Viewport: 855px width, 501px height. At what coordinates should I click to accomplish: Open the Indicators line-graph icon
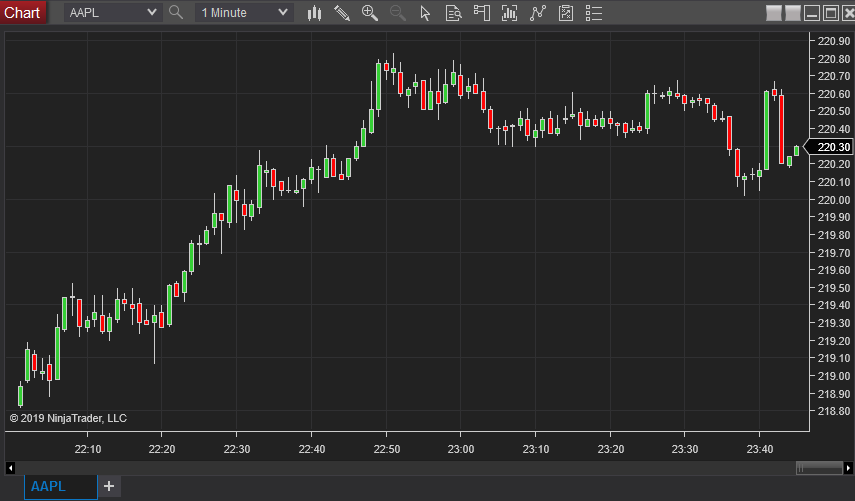[x=538, y=13]
